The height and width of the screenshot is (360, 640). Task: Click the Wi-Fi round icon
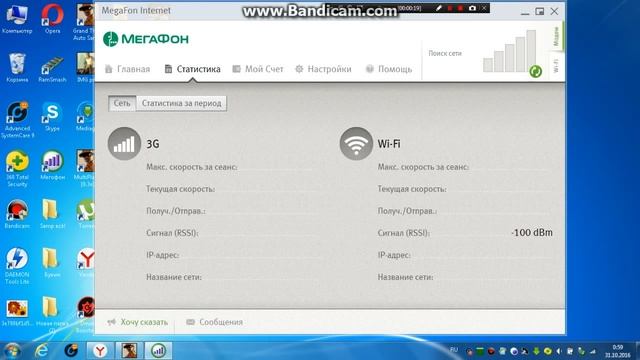click(x=356, y=144)
